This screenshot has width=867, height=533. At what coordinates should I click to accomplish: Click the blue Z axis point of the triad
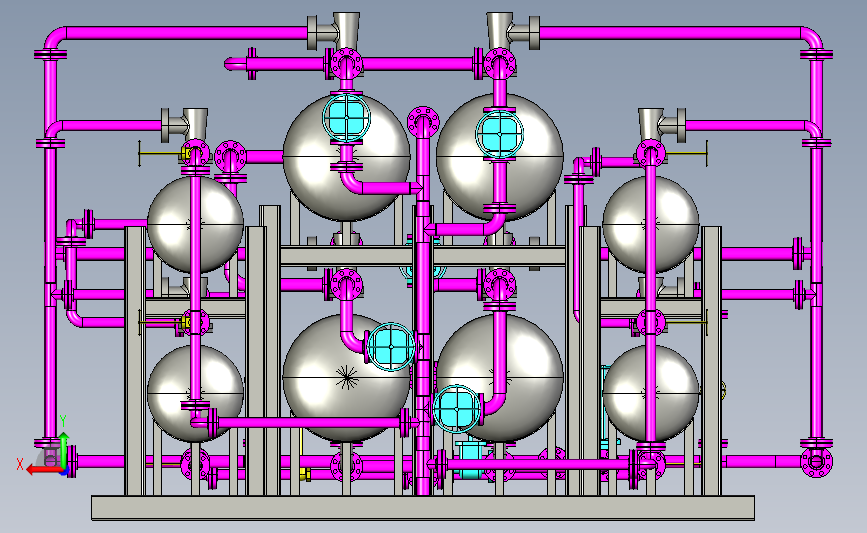(x=65, y=472)
